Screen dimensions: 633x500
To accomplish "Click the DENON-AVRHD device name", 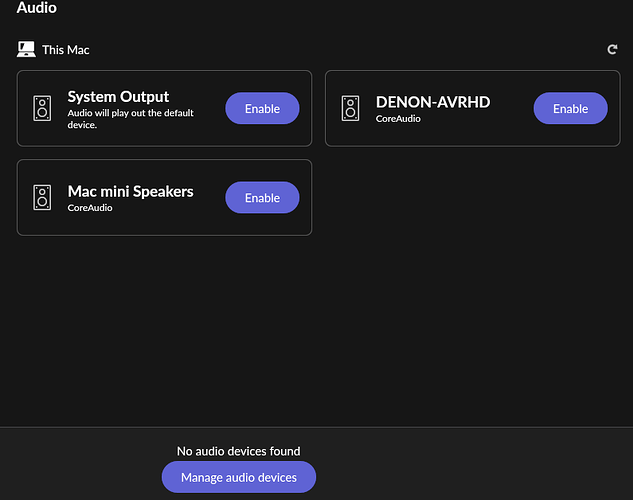I will (x=432, y=102).
